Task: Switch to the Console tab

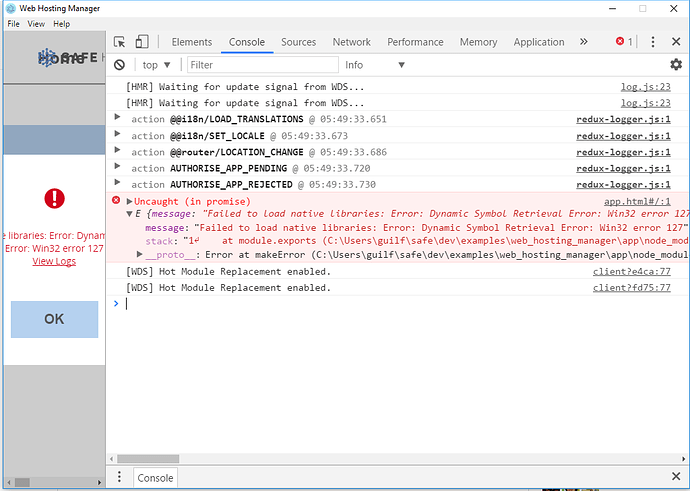Action: (246, 42)
